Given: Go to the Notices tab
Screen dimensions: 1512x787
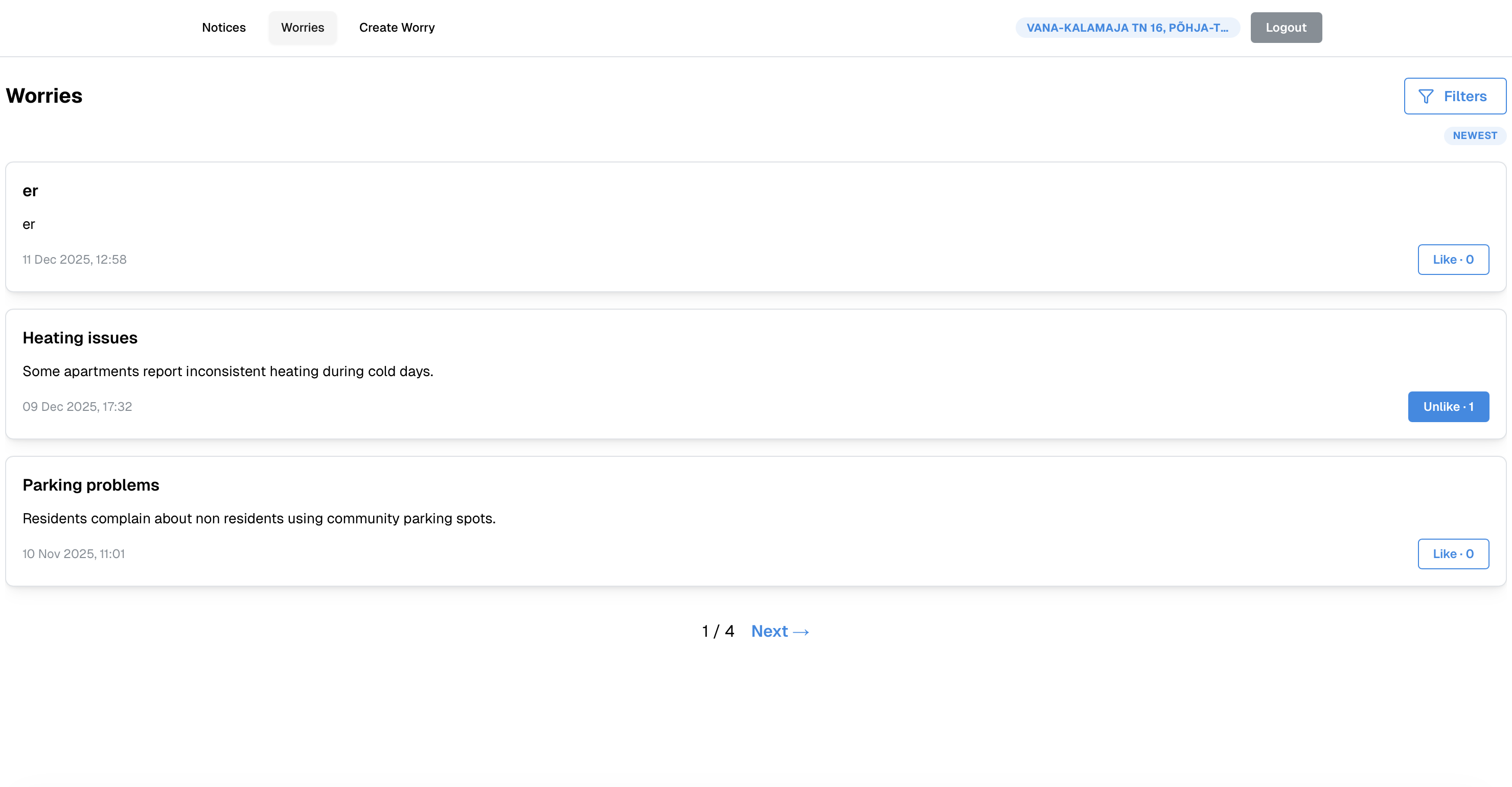Looking at the screenshot, I should point(223,28).
